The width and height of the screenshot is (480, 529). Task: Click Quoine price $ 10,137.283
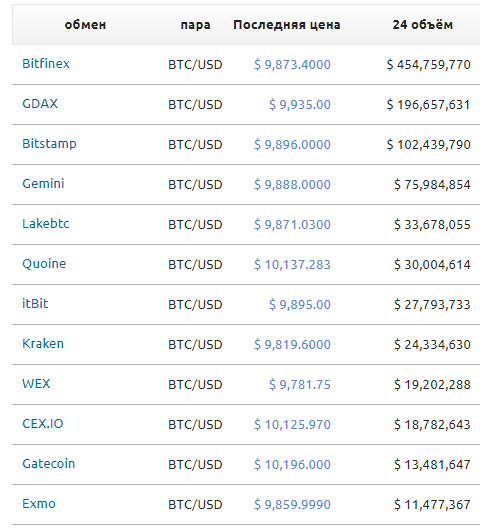point(292,264)
